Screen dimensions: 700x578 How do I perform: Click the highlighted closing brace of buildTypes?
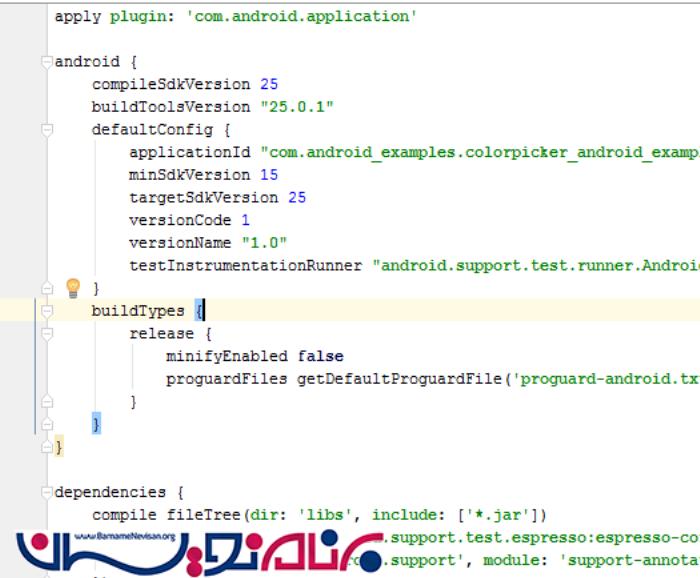(96, 424)
